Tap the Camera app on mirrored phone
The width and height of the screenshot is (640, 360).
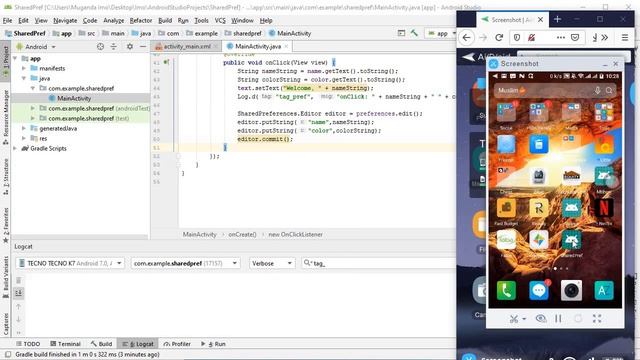[x=571, y=290]
